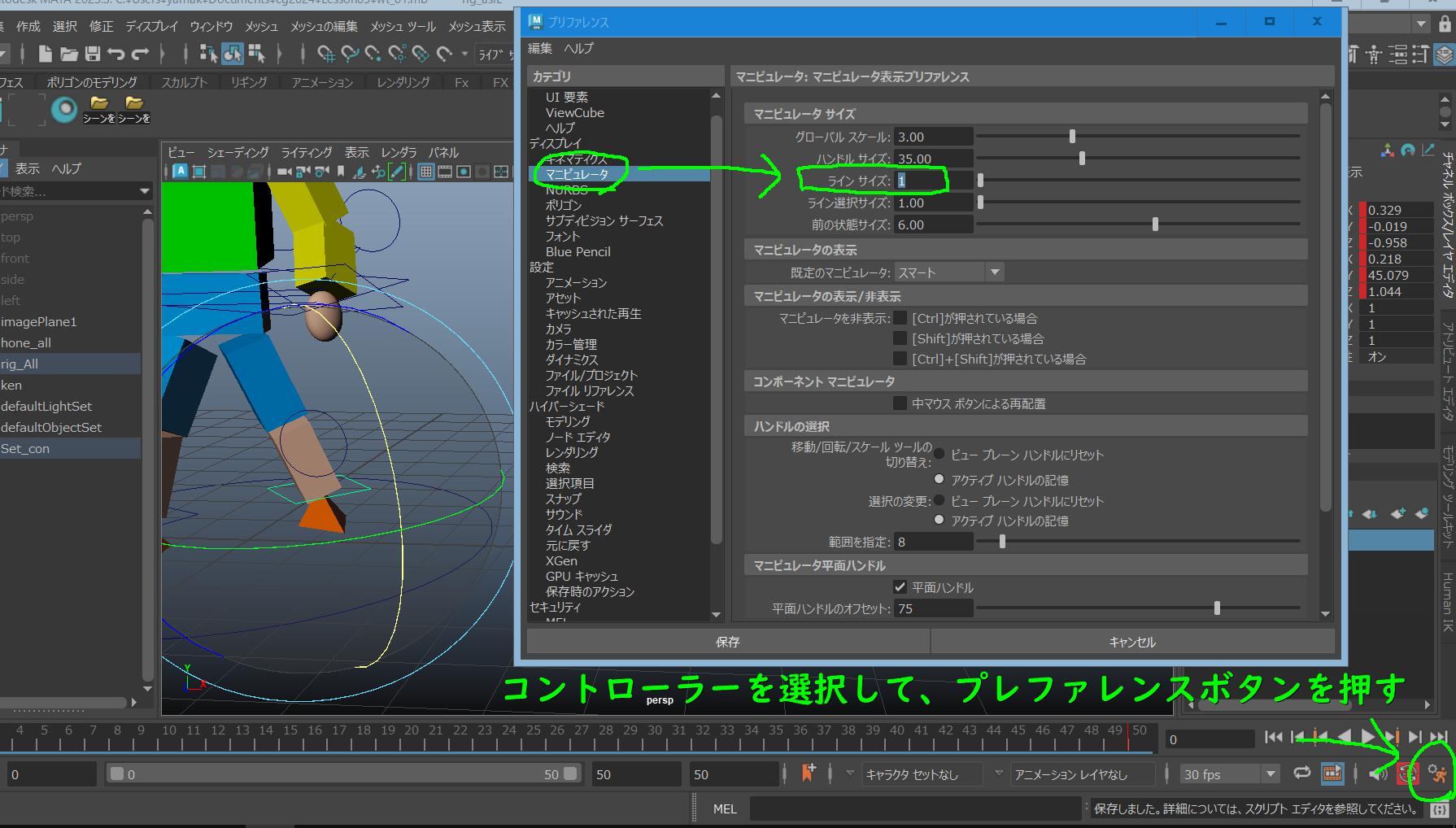Screen dimensions: 1456x828
Task: Adjust the グローバル スケール slider handle
Action: (1072, 137)
